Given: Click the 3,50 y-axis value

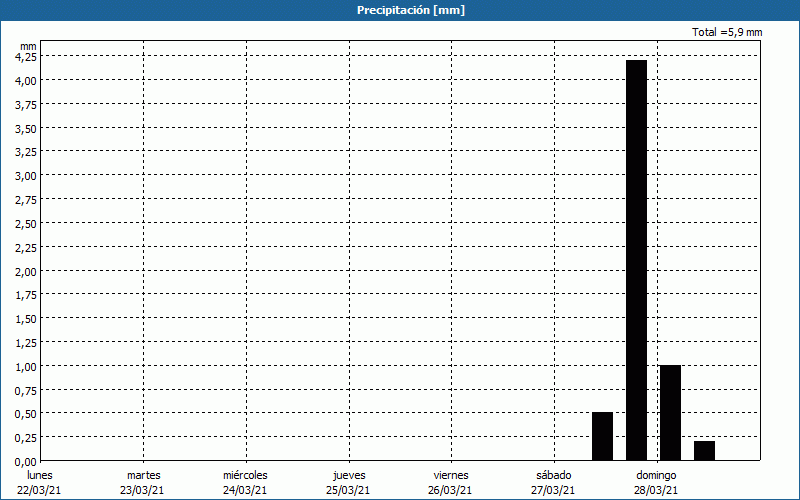Looking at the screenshot, I should click(26, 129).
